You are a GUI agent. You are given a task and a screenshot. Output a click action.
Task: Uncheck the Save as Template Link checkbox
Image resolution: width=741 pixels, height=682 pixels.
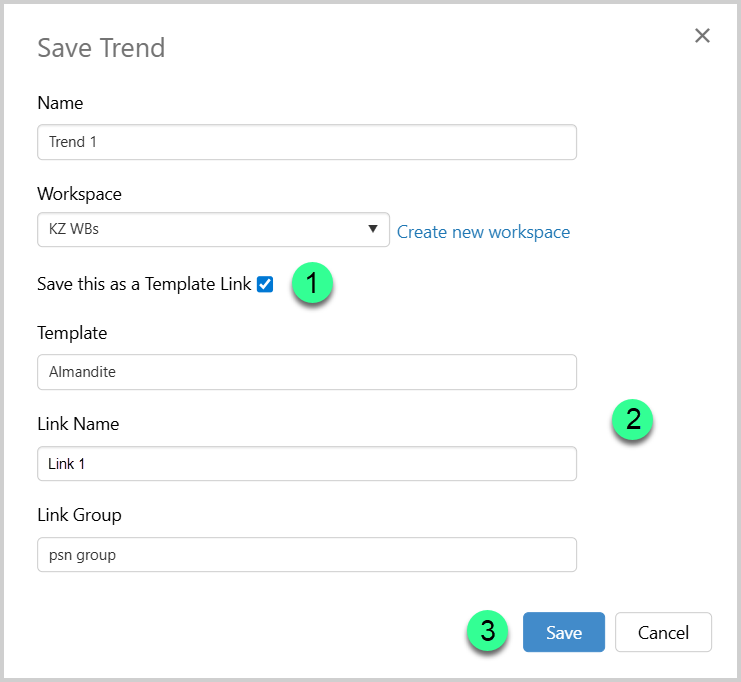click(x=265, y=284)
